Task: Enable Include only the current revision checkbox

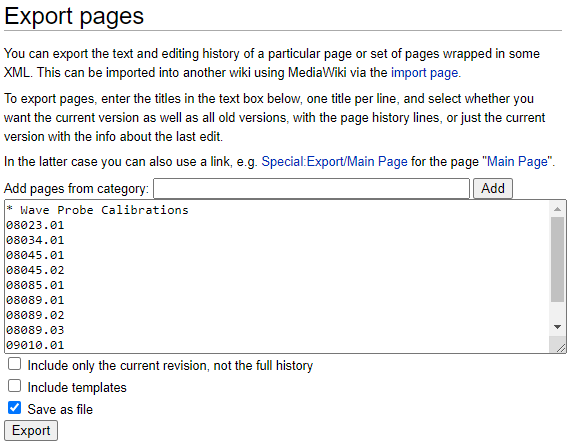Action: pyautogui.click(x=15, y=364)
